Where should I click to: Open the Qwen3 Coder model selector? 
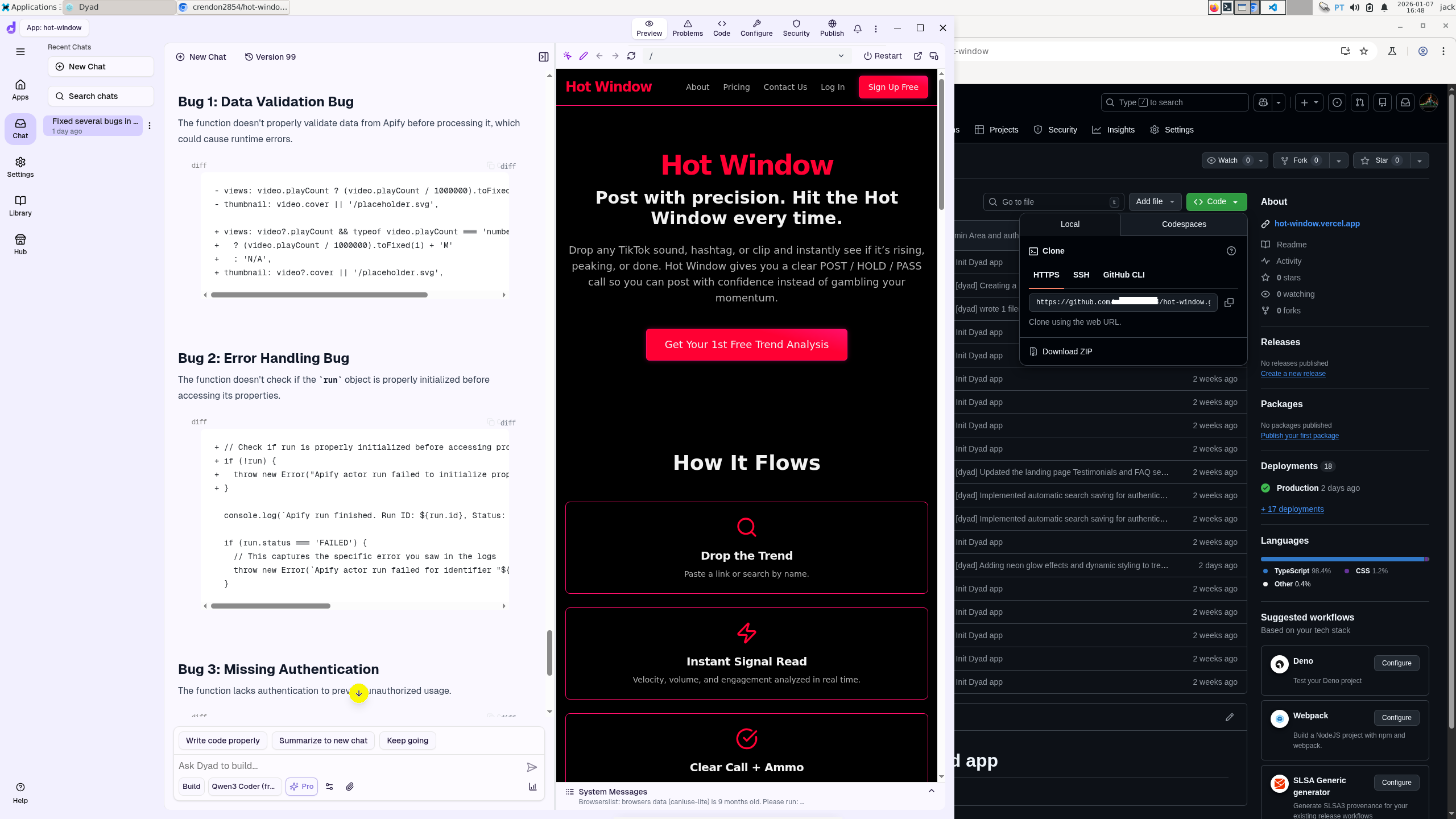[244, 787]
